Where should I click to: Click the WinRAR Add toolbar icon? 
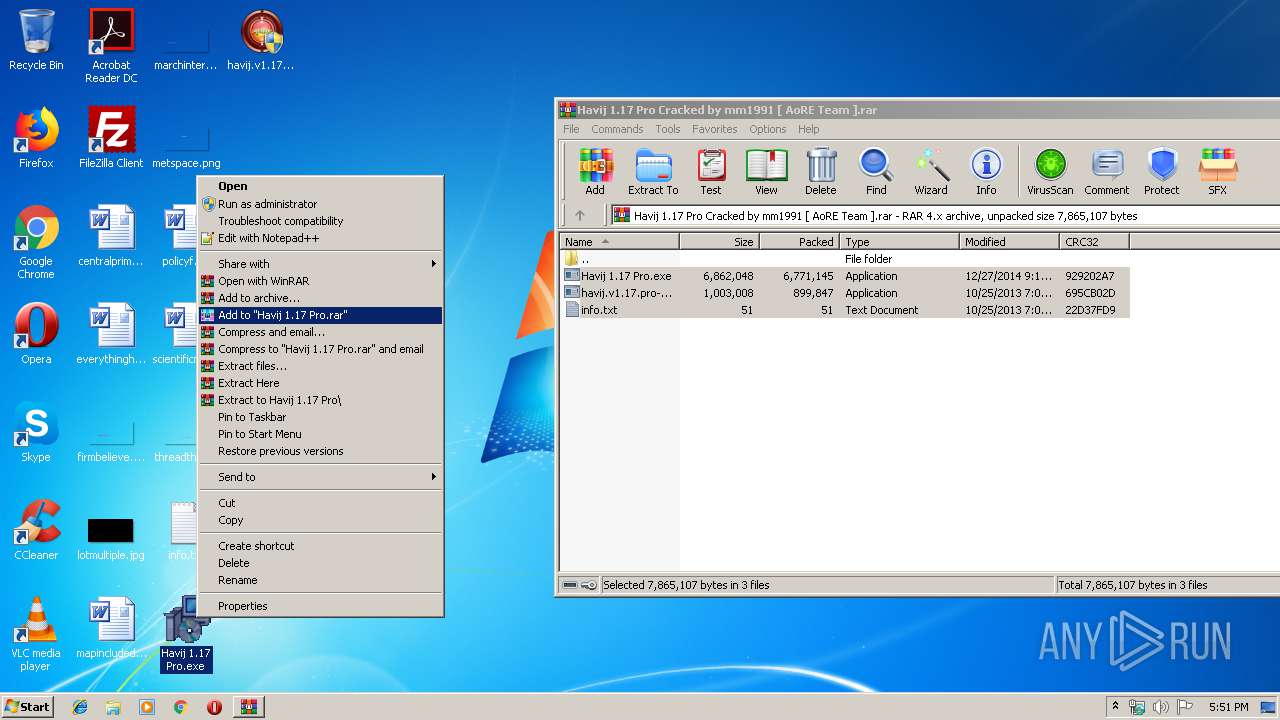point(595,171)
